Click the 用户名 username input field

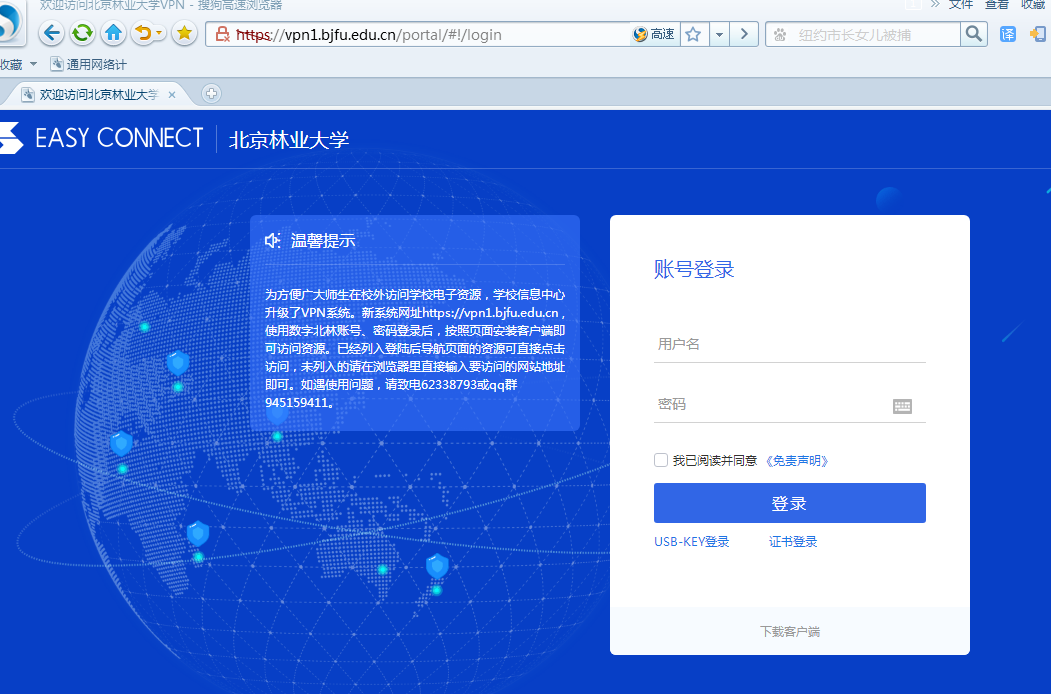coord(789,345)
